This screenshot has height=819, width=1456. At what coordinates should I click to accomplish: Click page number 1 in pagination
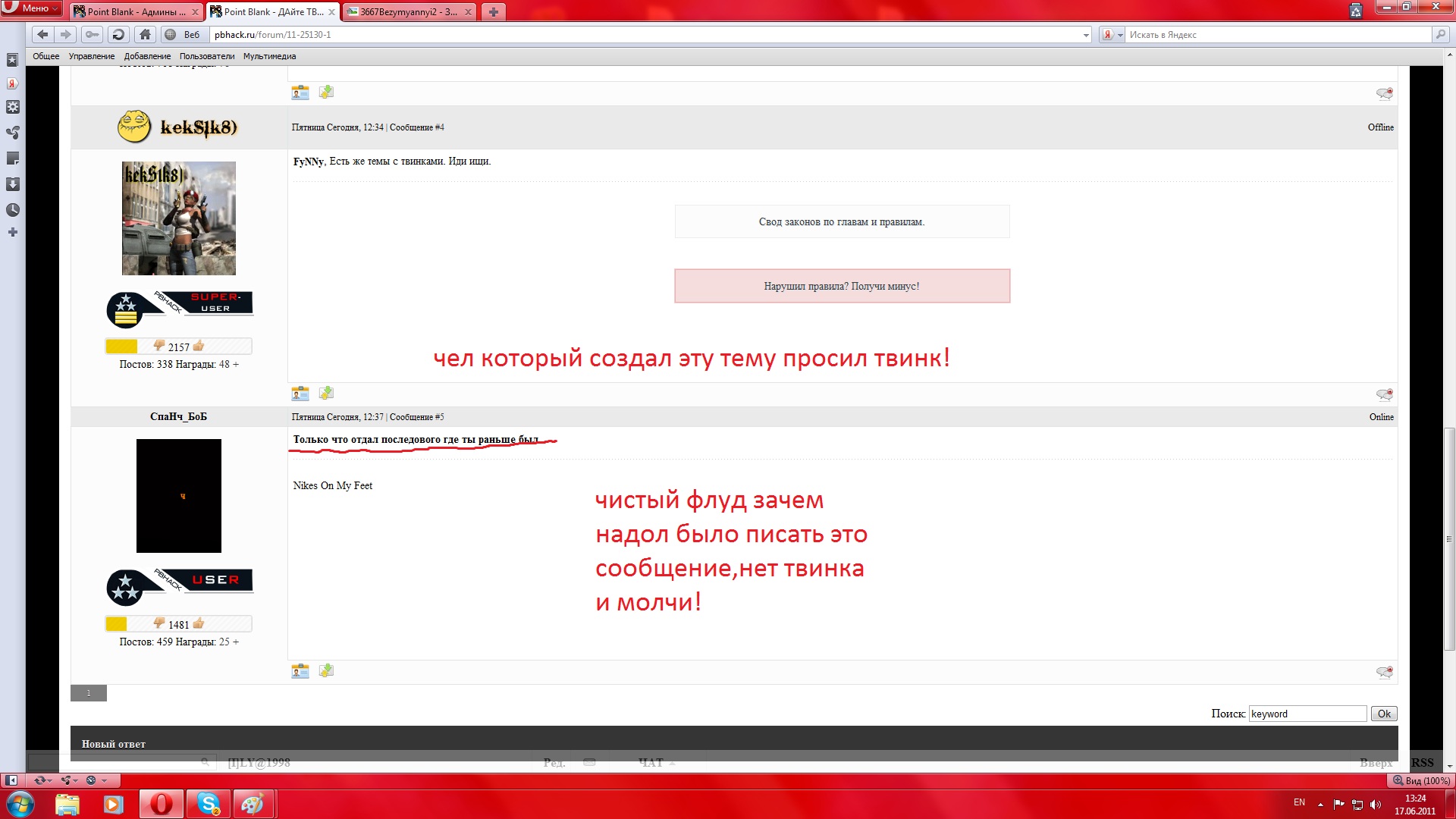coord(89,693)
